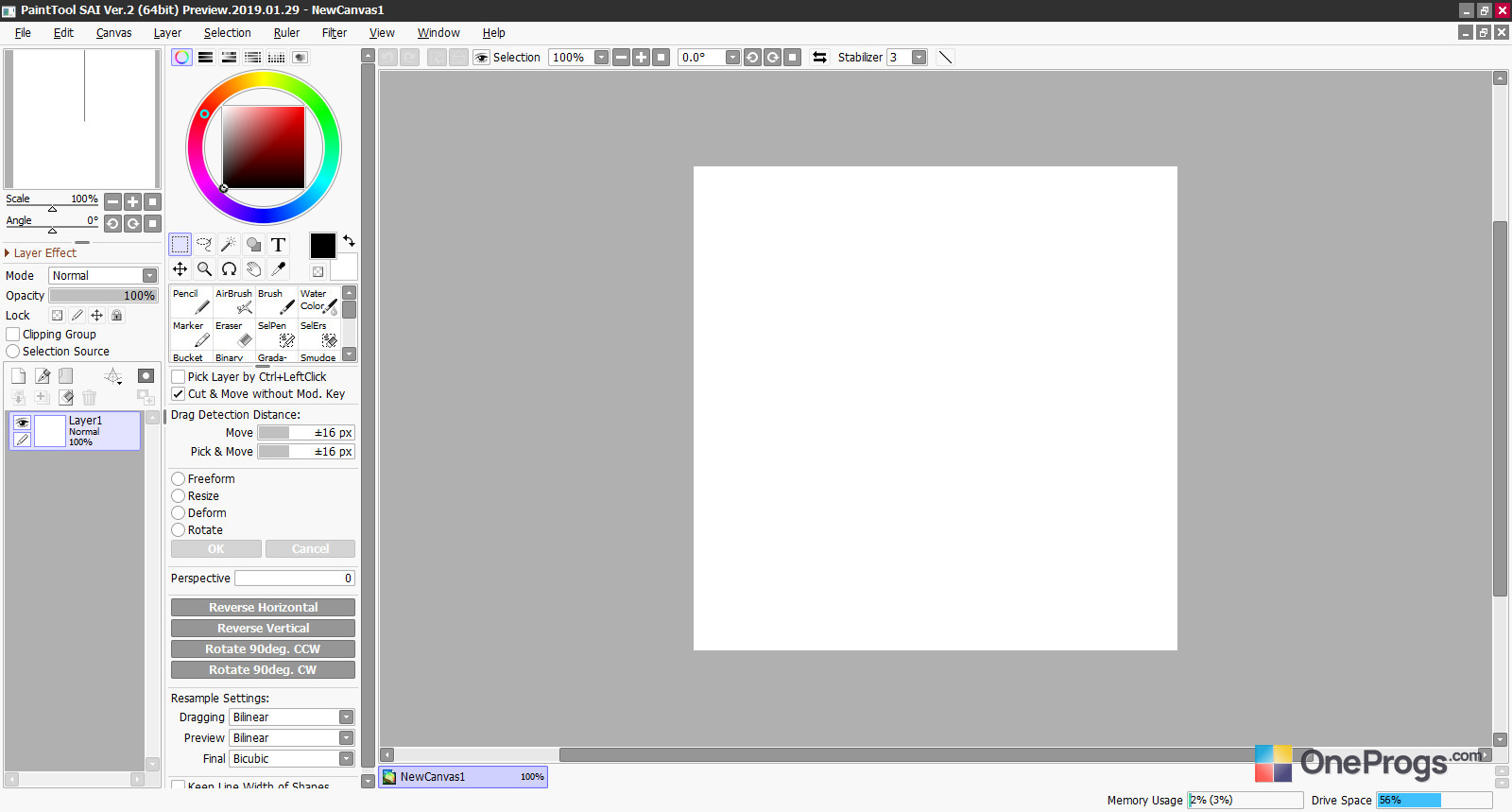Open the rotation angle dropdown in toolbar

pyautogui.click(x=732, y=58)
